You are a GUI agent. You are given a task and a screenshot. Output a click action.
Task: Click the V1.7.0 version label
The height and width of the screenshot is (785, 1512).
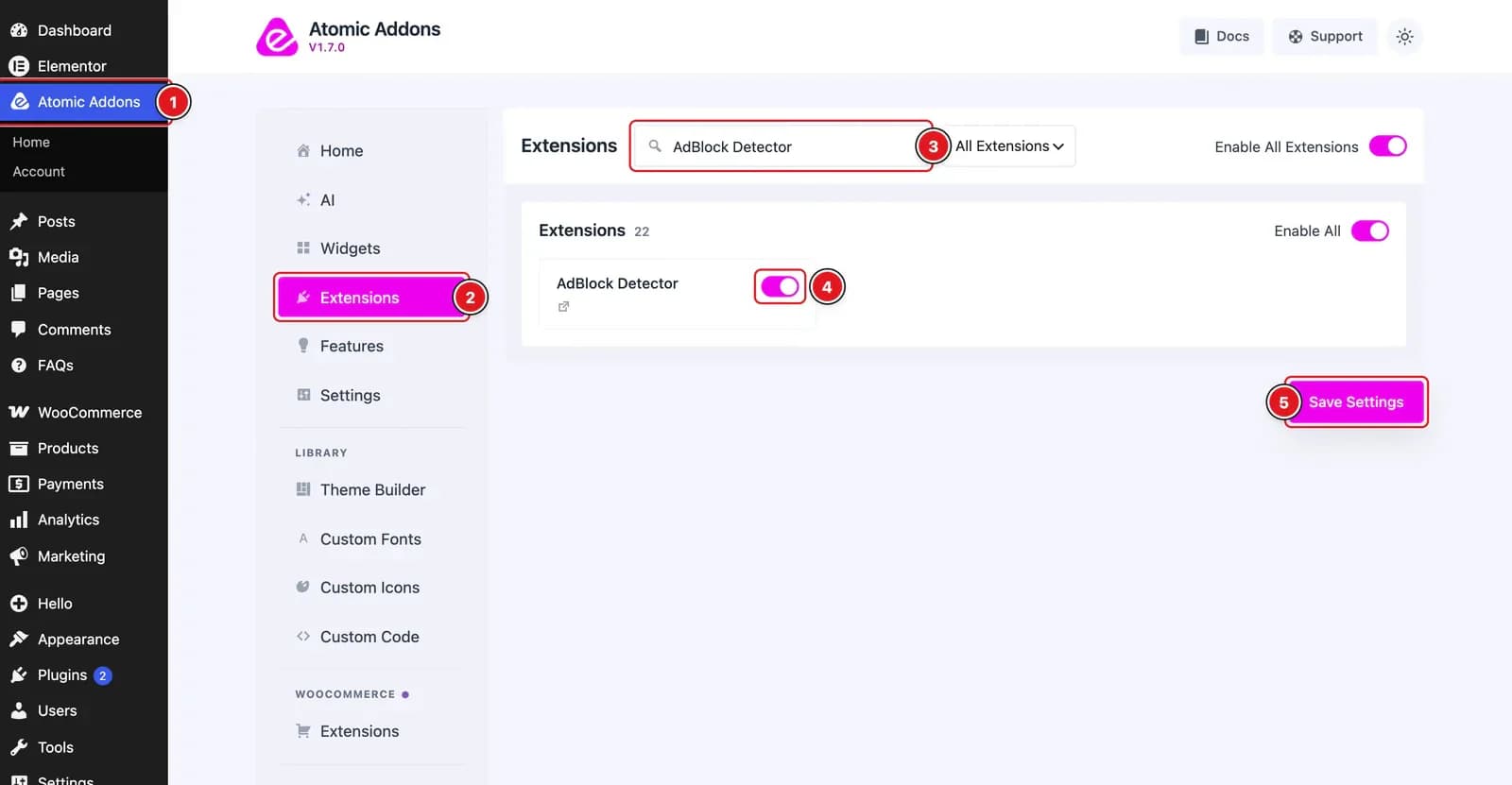[x=327, y=47]
